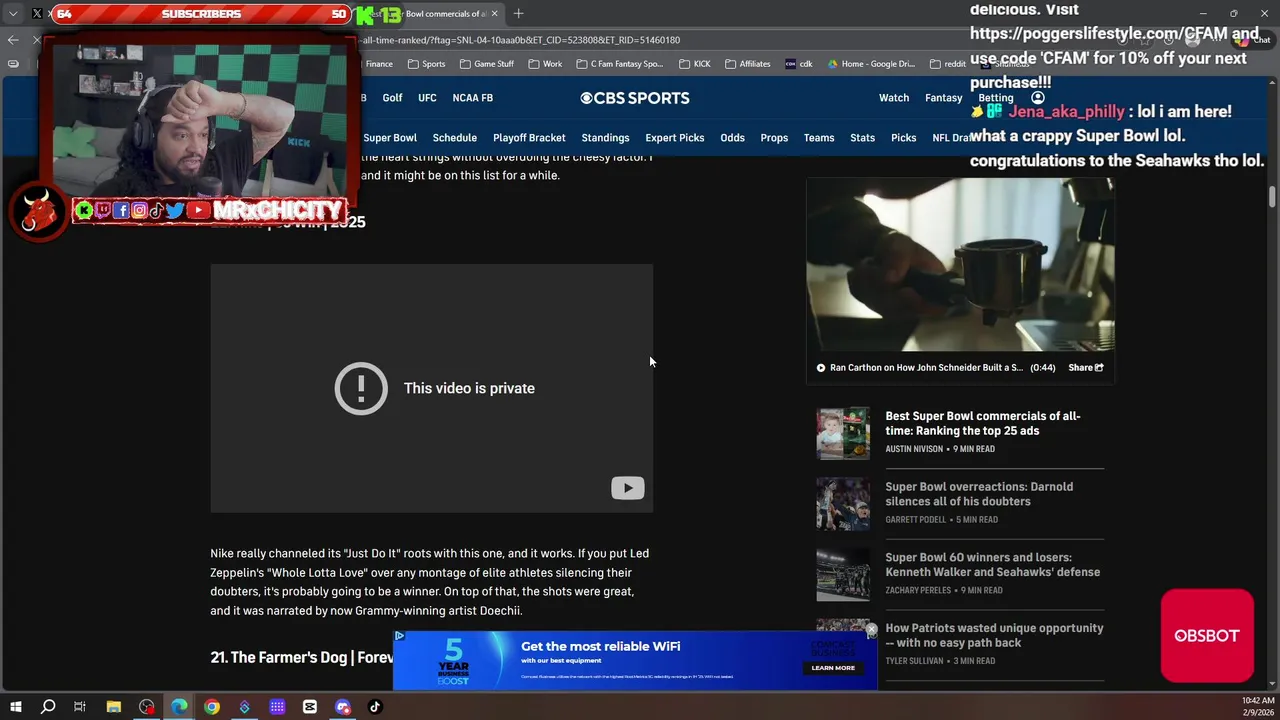Viewport: 1280px width, 720px height.
Task: Open the Affiliates bookmarks folder
Action: click(x=748, y=64)
